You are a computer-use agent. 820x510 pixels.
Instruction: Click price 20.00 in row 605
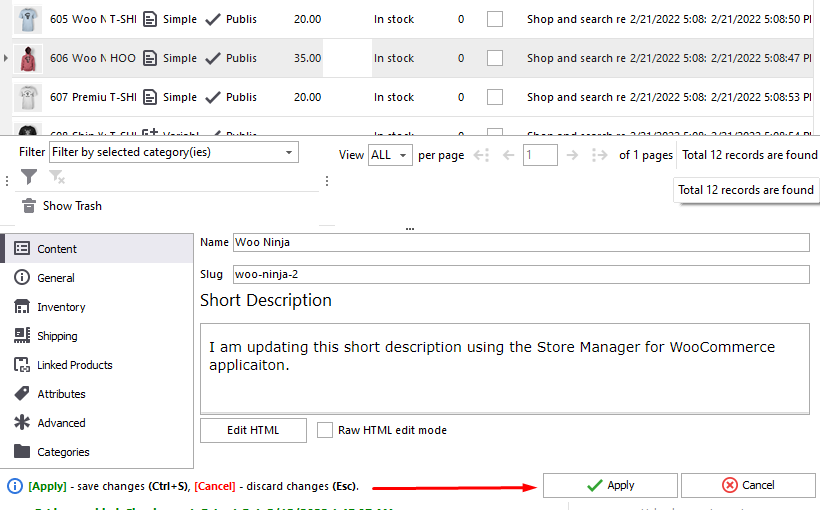(308, 19)
